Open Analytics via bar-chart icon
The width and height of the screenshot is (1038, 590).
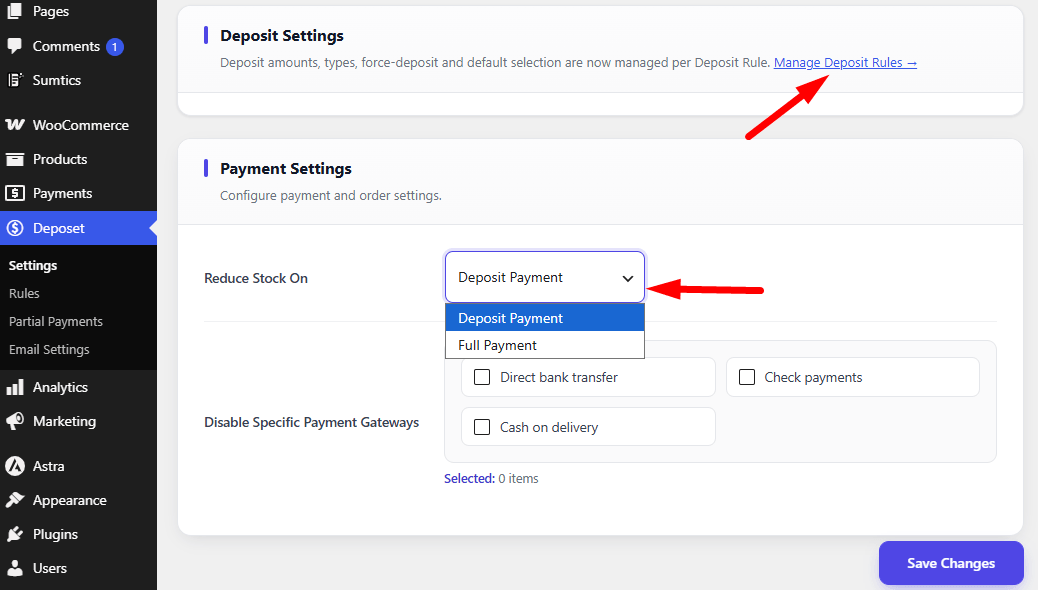click(15, 387)
